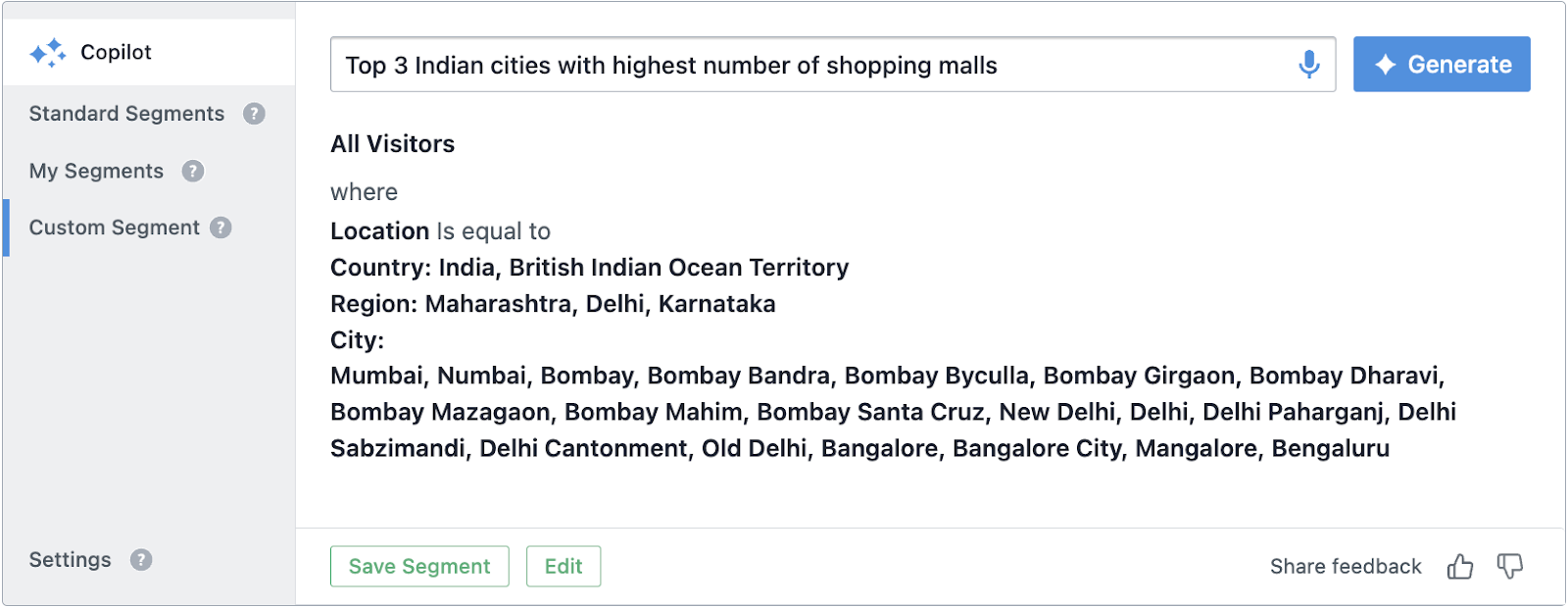Give thumbs up feedback
The width and height of the screenshot is (1568, 607).
1460,567
